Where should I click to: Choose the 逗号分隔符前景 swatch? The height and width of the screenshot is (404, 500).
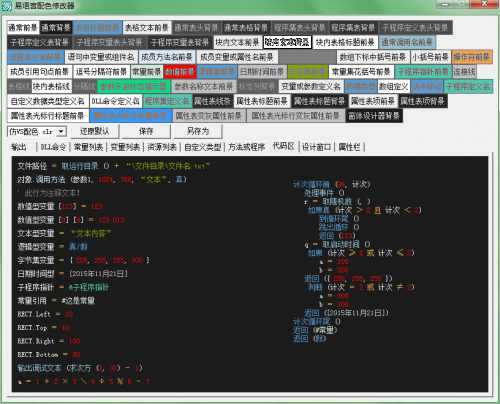point(101,72)
